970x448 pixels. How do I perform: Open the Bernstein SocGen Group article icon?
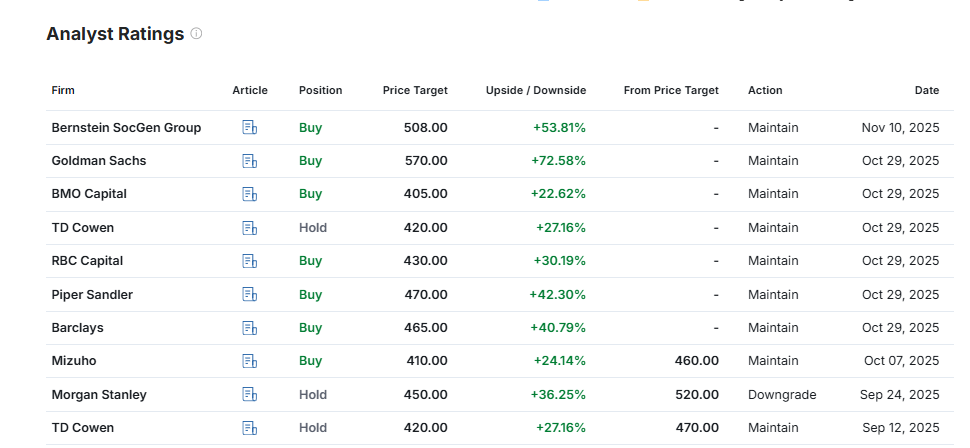click(250, 128)
